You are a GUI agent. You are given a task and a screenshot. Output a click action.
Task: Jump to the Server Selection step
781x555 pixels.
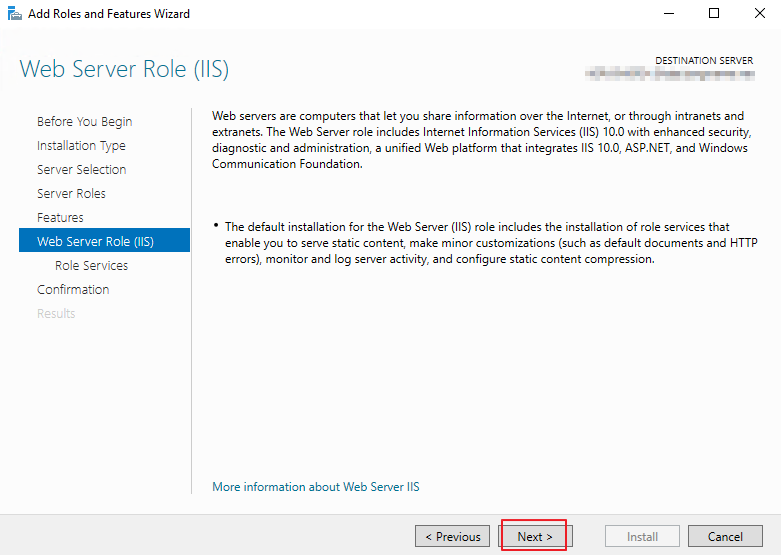(82, 169)
